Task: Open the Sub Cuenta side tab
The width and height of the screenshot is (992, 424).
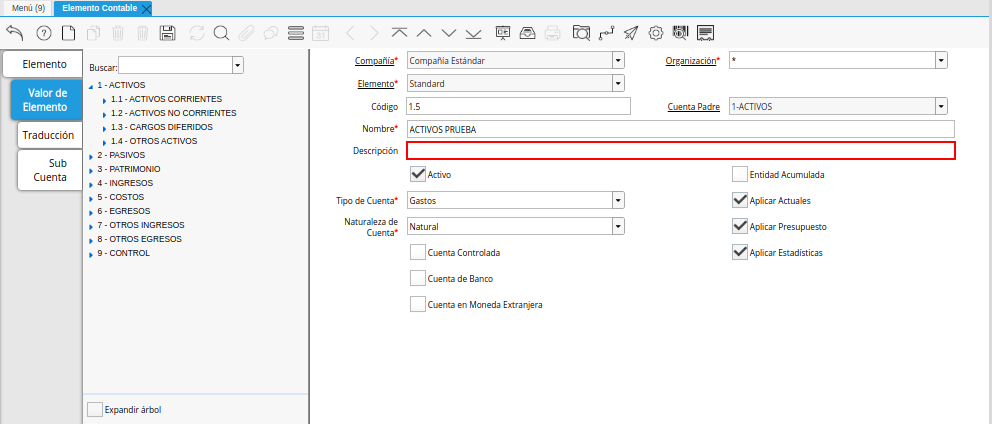Action: tap(50, 170)
